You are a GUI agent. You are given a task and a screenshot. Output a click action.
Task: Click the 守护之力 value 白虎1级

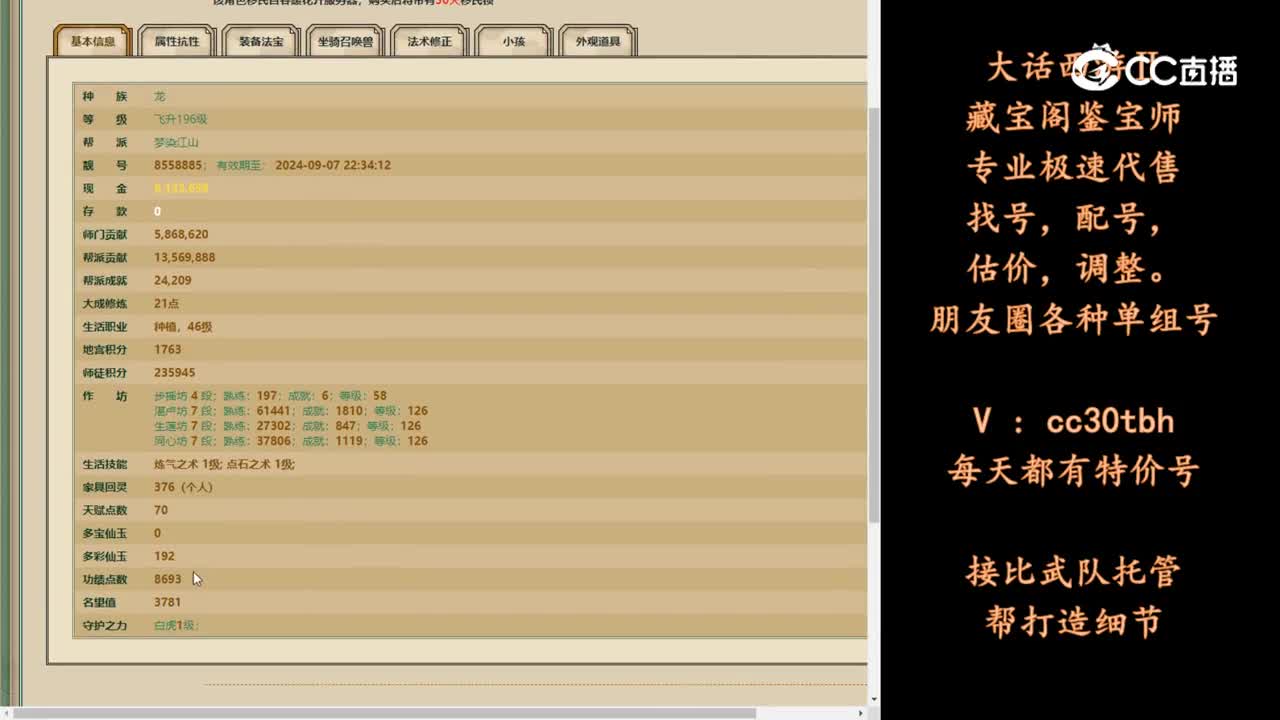tap(176, 625)
